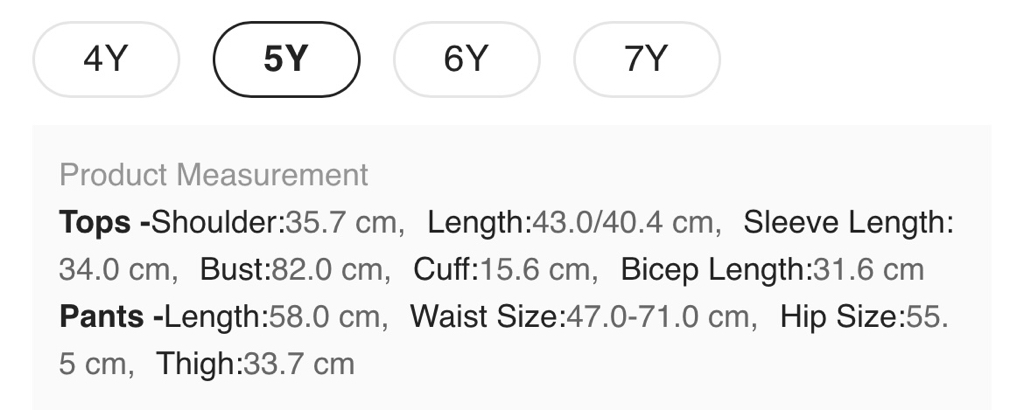Image resolution: width=1024 pixels, height=410 pixels.
Task: Click the 35.7 cm shoulder value
Action: pyautogui.click(x=342, y=222)
